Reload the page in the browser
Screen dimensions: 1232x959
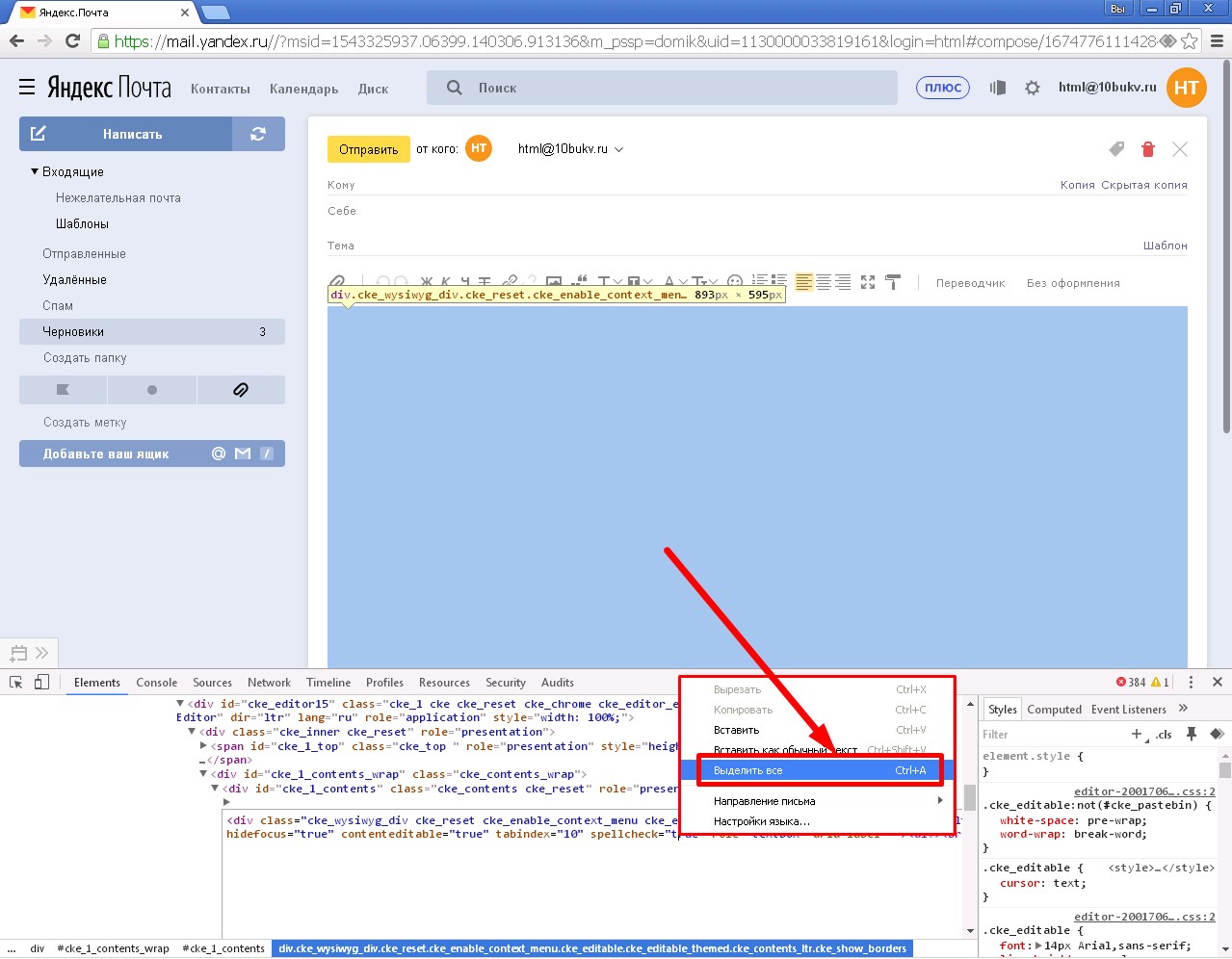(72, 40)
